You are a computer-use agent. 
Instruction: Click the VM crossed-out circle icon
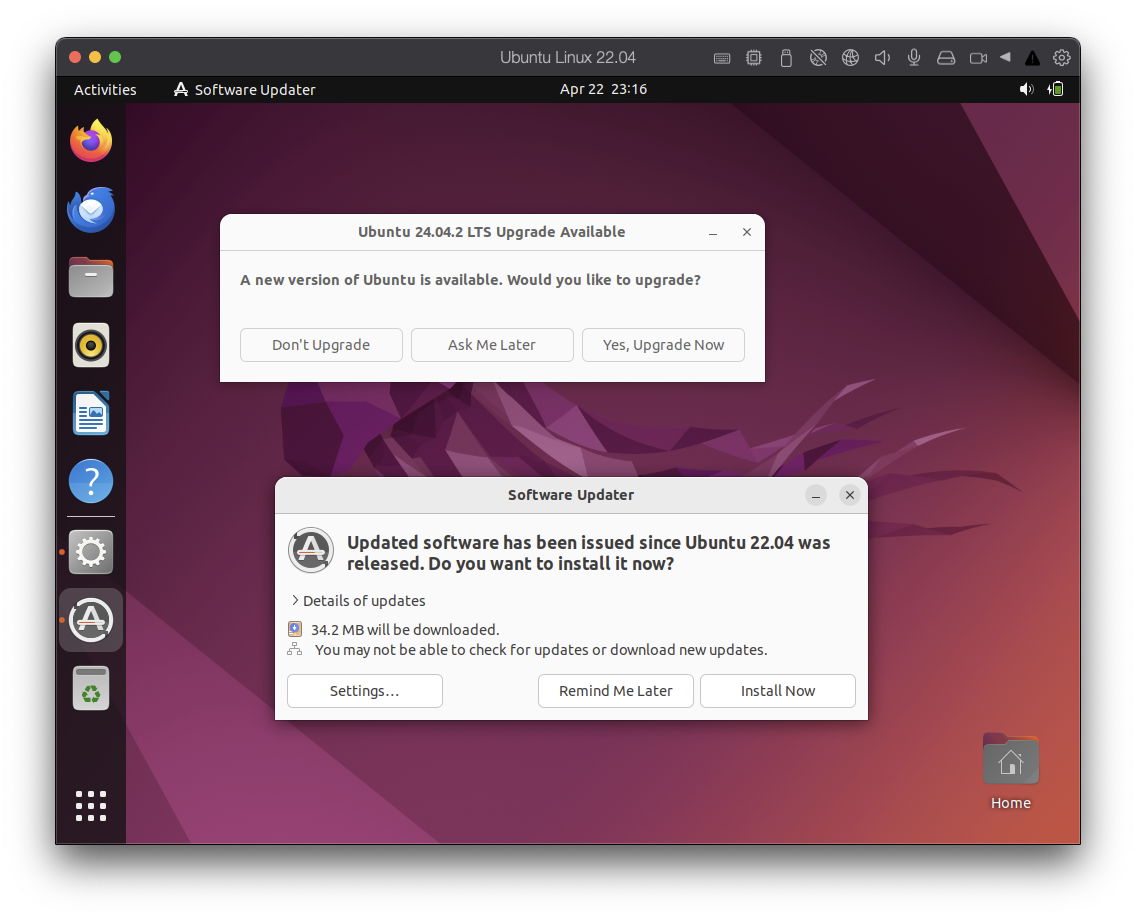click(818, 58)
